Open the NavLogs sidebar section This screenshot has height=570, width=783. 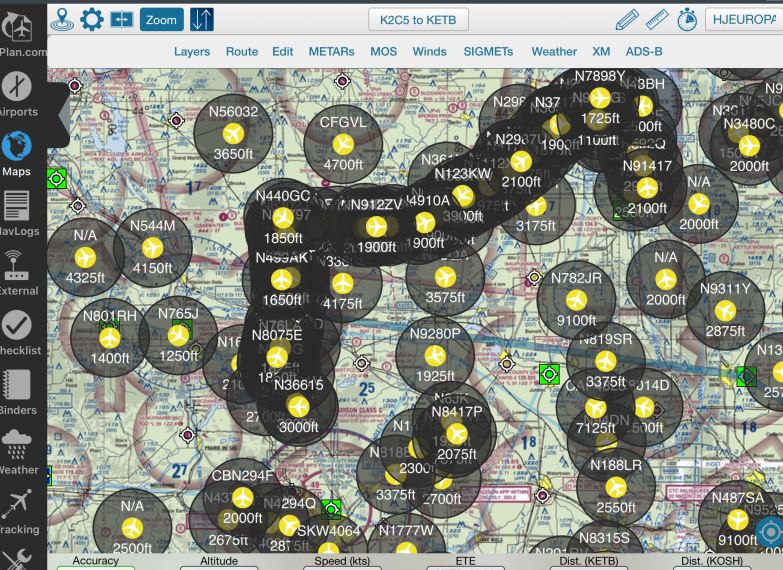coord(18,212)
